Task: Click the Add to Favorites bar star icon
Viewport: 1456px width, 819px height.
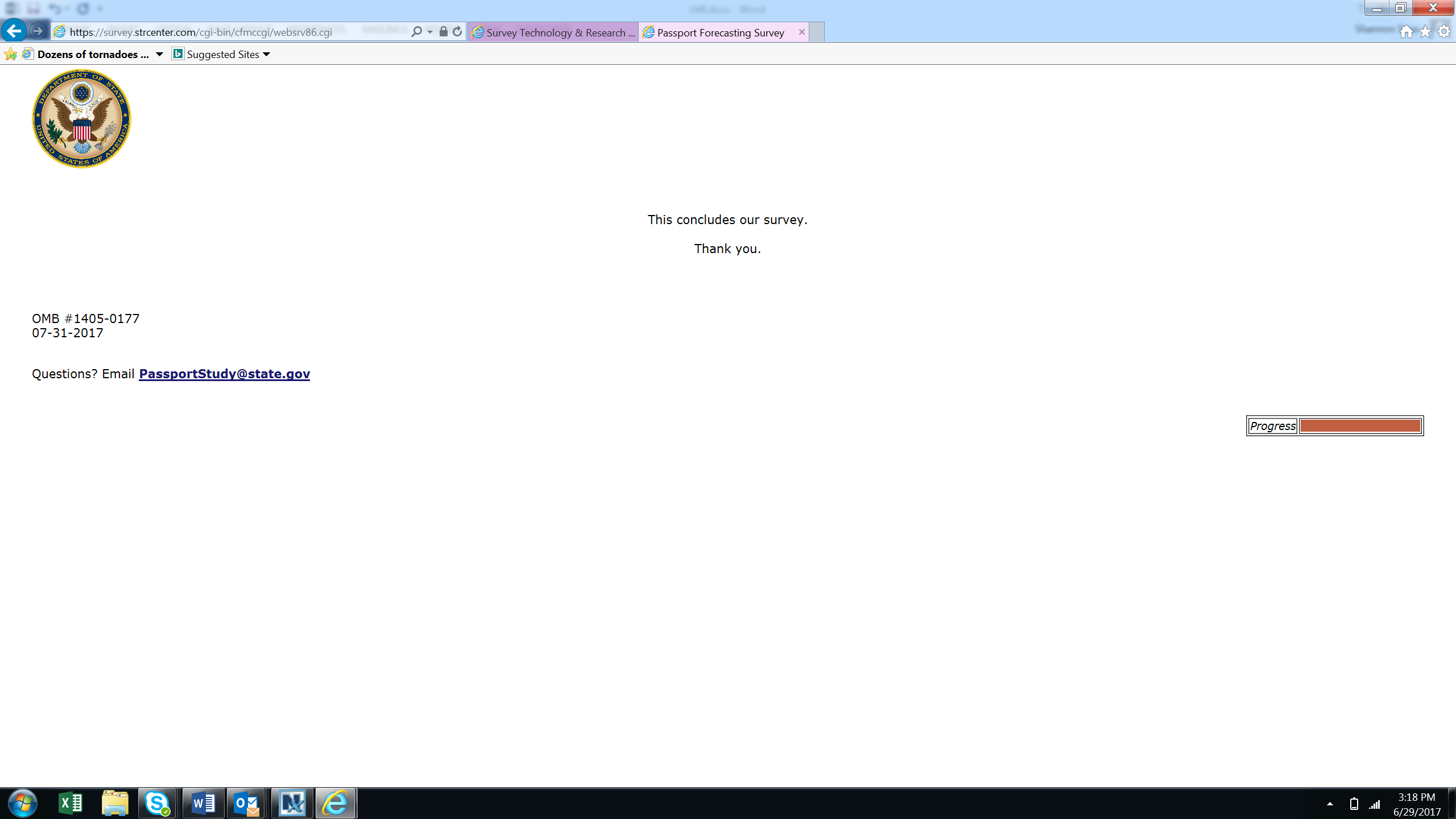Action: [x=11, y=55]
